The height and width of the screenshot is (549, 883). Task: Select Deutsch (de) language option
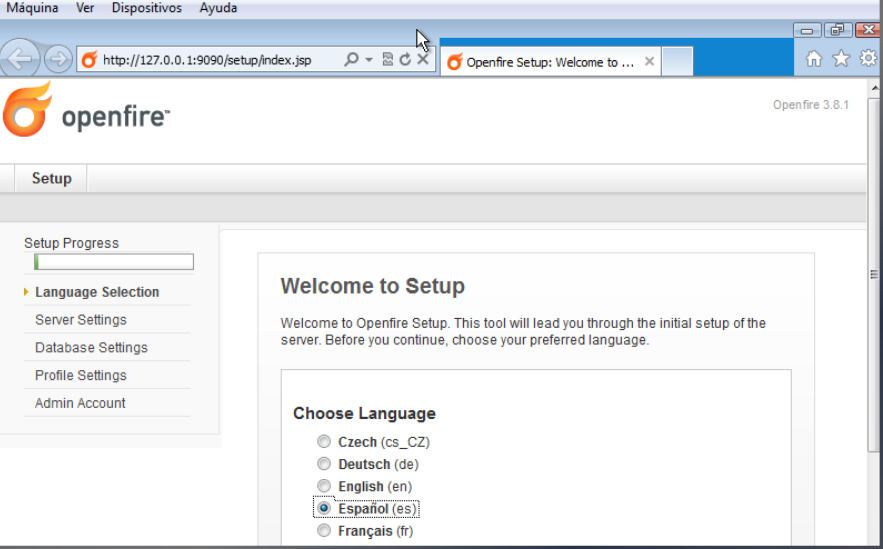click(323, 464)
